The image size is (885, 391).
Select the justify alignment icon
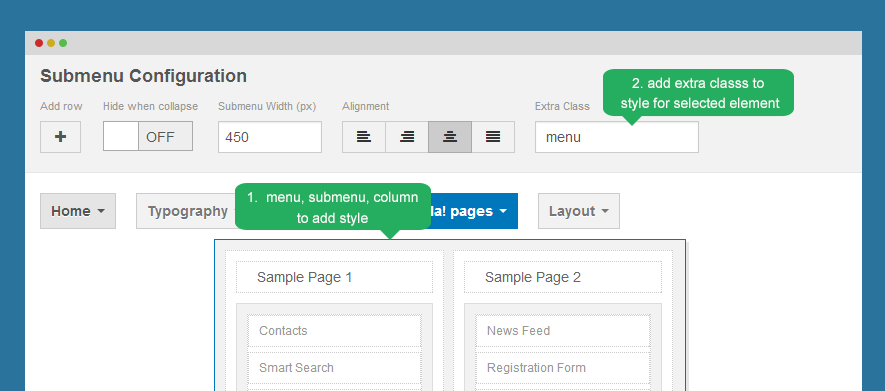pos(493,137)
